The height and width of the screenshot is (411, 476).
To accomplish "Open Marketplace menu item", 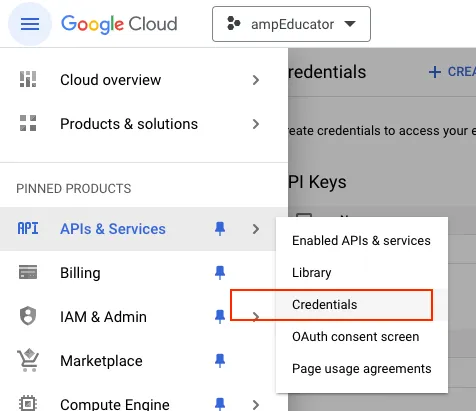I will (101, 361).
